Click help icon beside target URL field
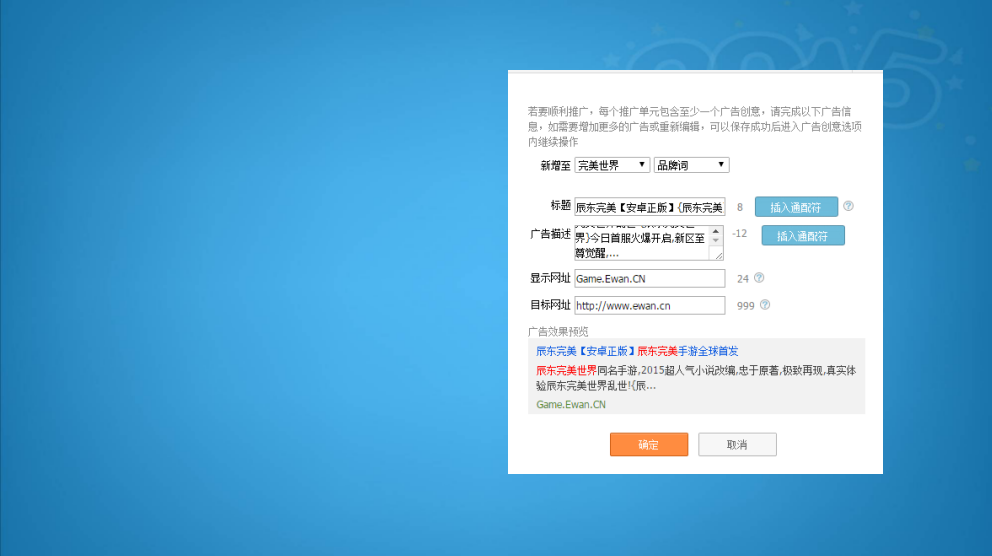 tap(765, 305)
